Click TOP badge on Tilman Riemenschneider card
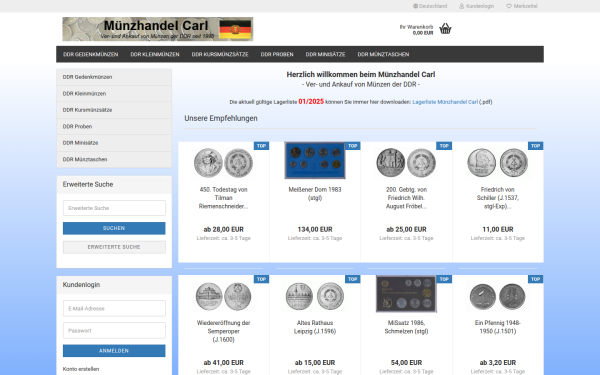600x375 pixels. 261,146
